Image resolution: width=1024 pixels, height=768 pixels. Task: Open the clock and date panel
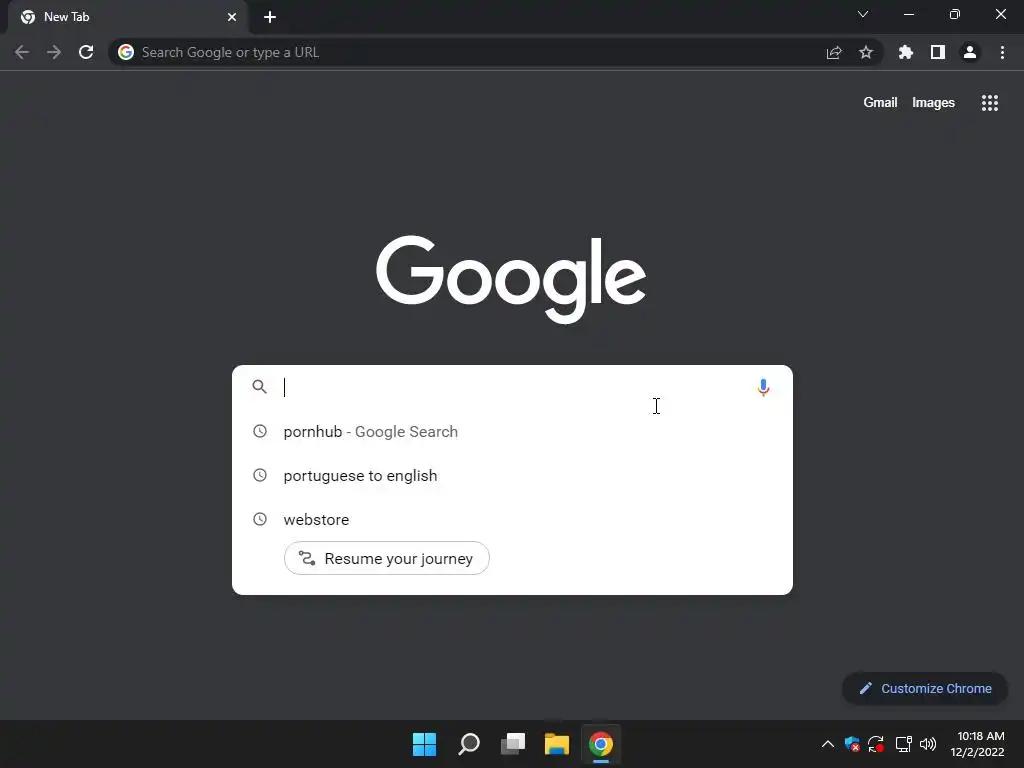coord(977,744)
